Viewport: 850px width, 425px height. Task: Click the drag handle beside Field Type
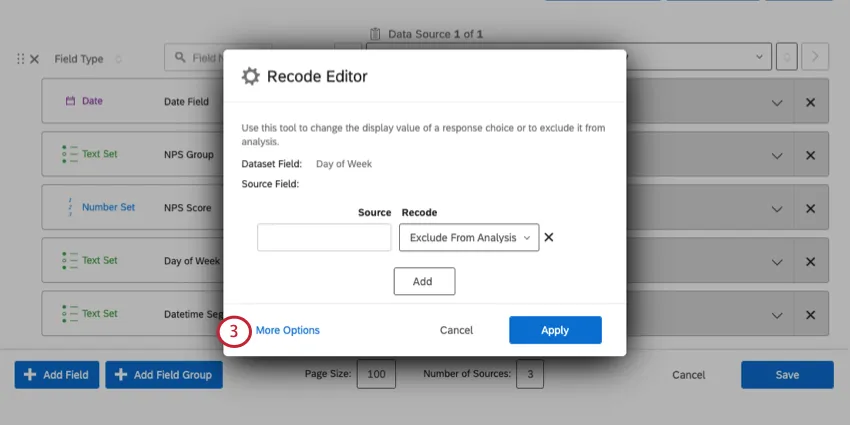coord(21,59)
